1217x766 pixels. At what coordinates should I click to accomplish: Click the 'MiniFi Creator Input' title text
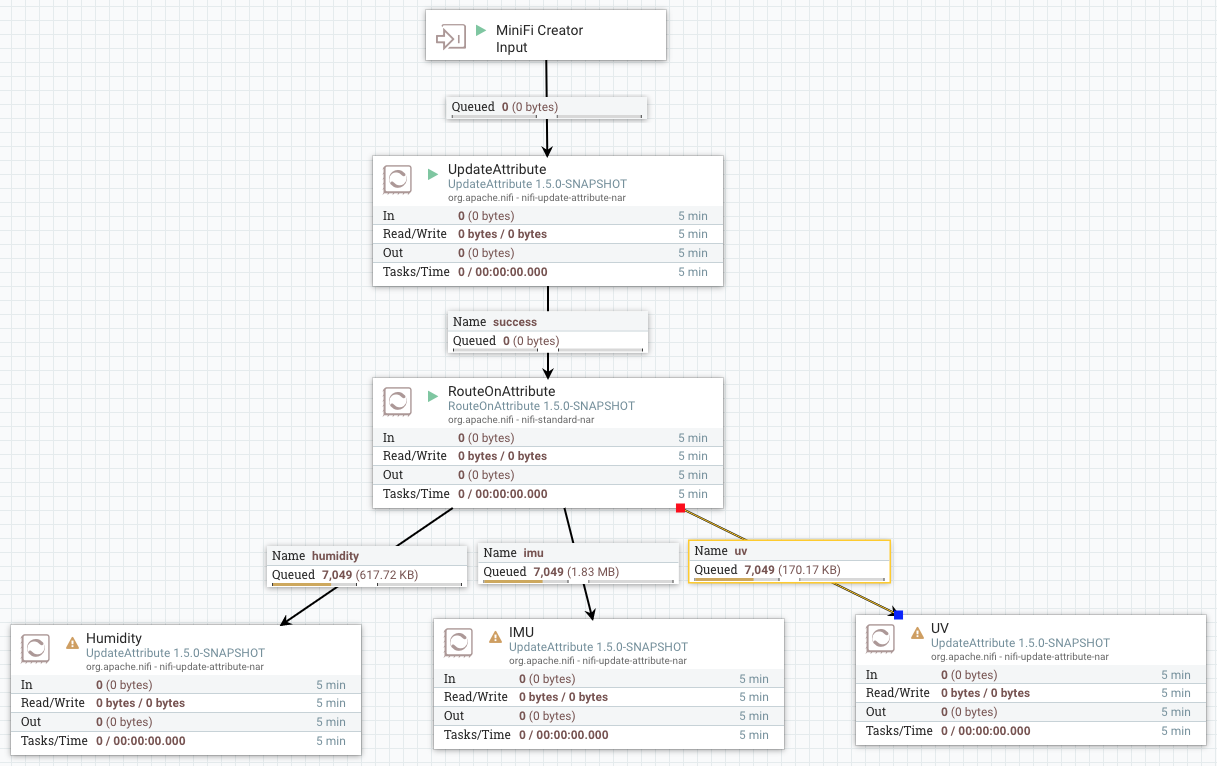click(x=540, y=38)
